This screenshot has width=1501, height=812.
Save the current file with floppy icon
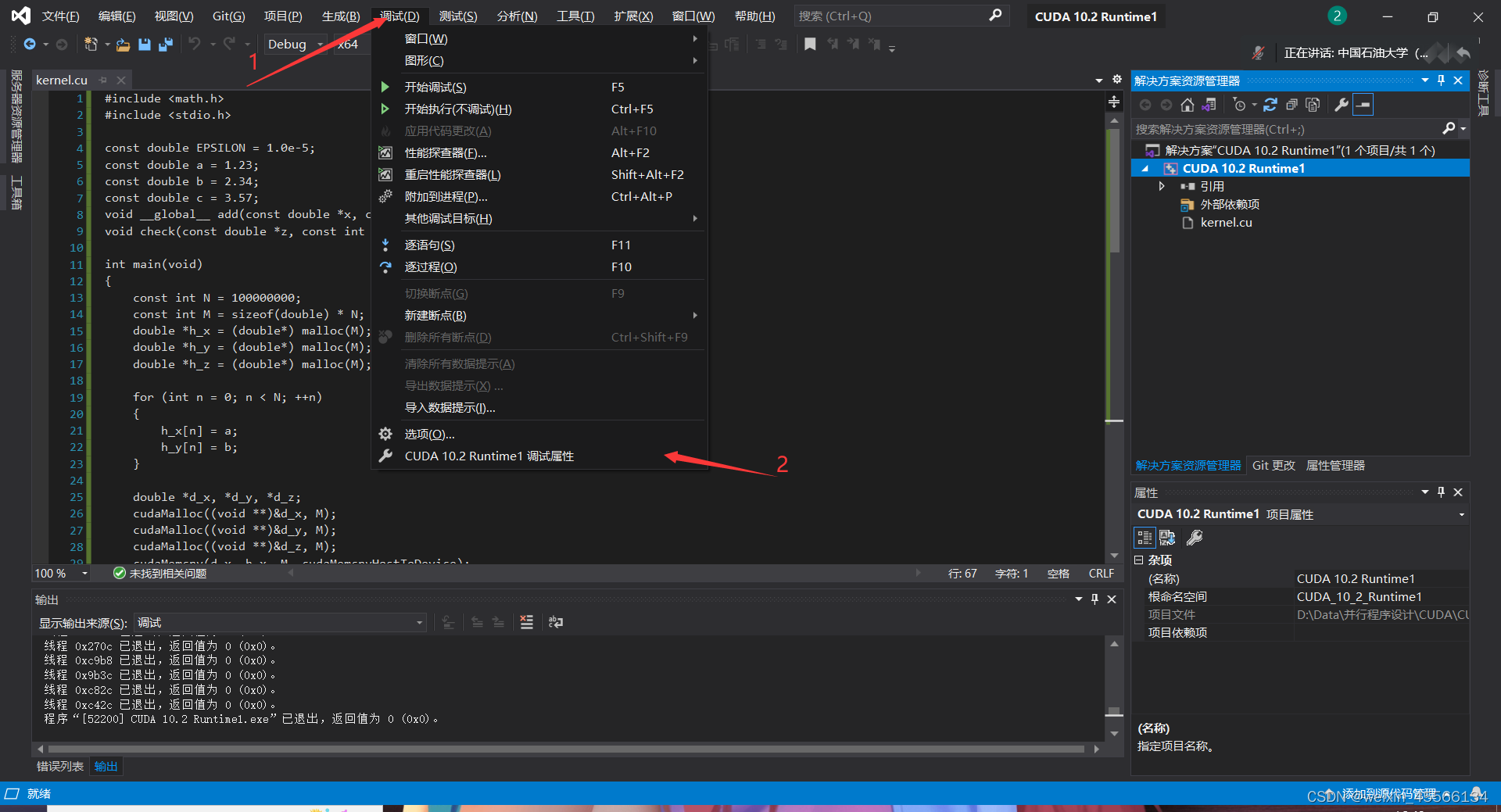click(145, 45)
